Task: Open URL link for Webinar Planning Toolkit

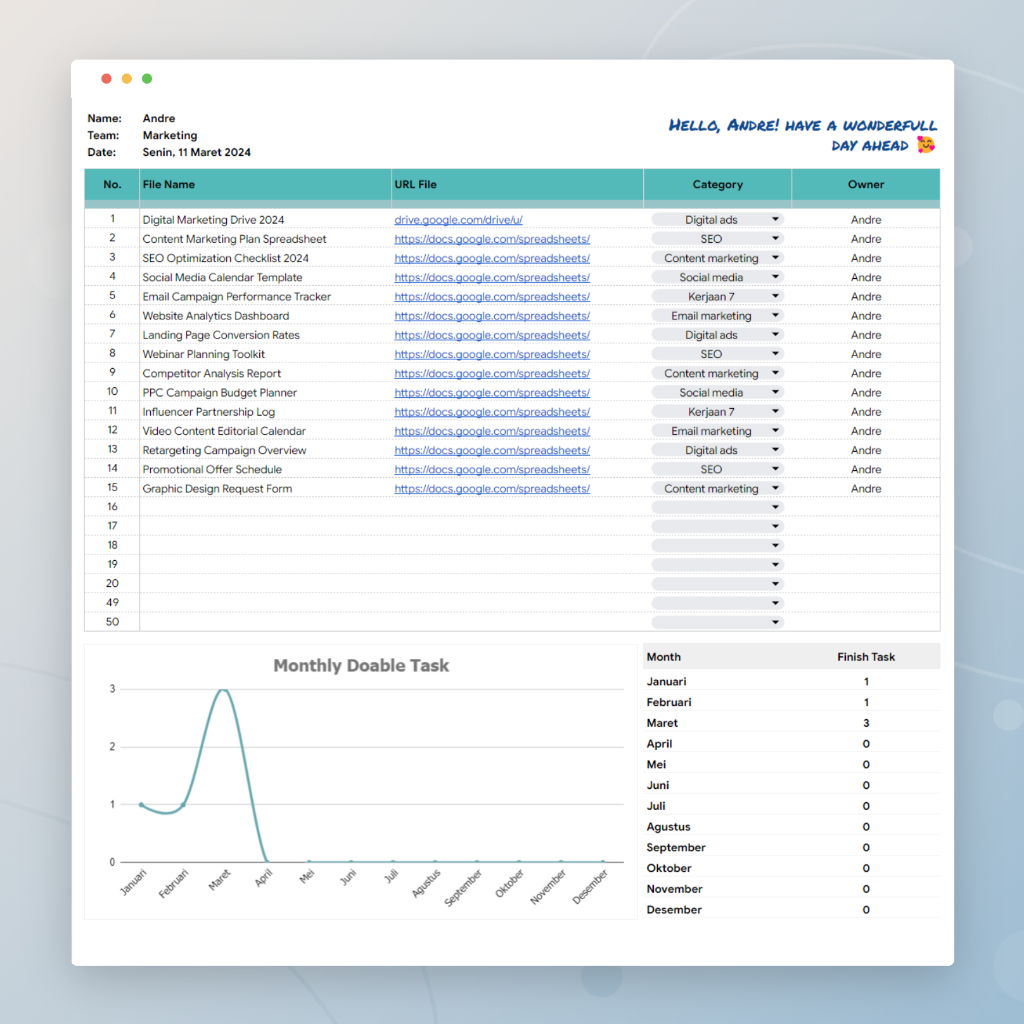Action: pyautogui.click(x=491, y=354)
